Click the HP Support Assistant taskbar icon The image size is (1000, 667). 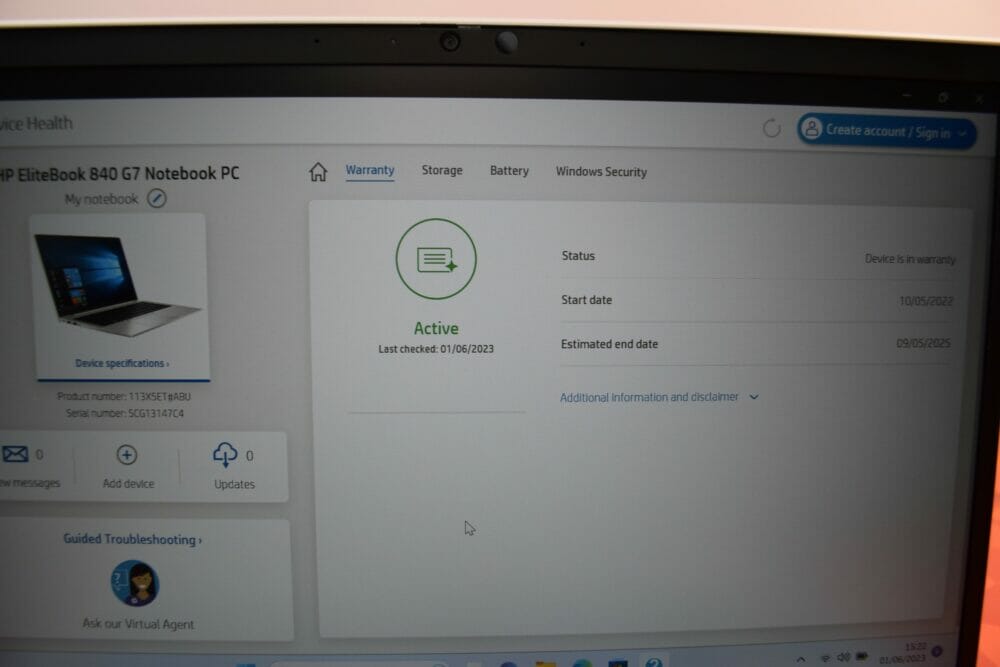click(654, 662)
